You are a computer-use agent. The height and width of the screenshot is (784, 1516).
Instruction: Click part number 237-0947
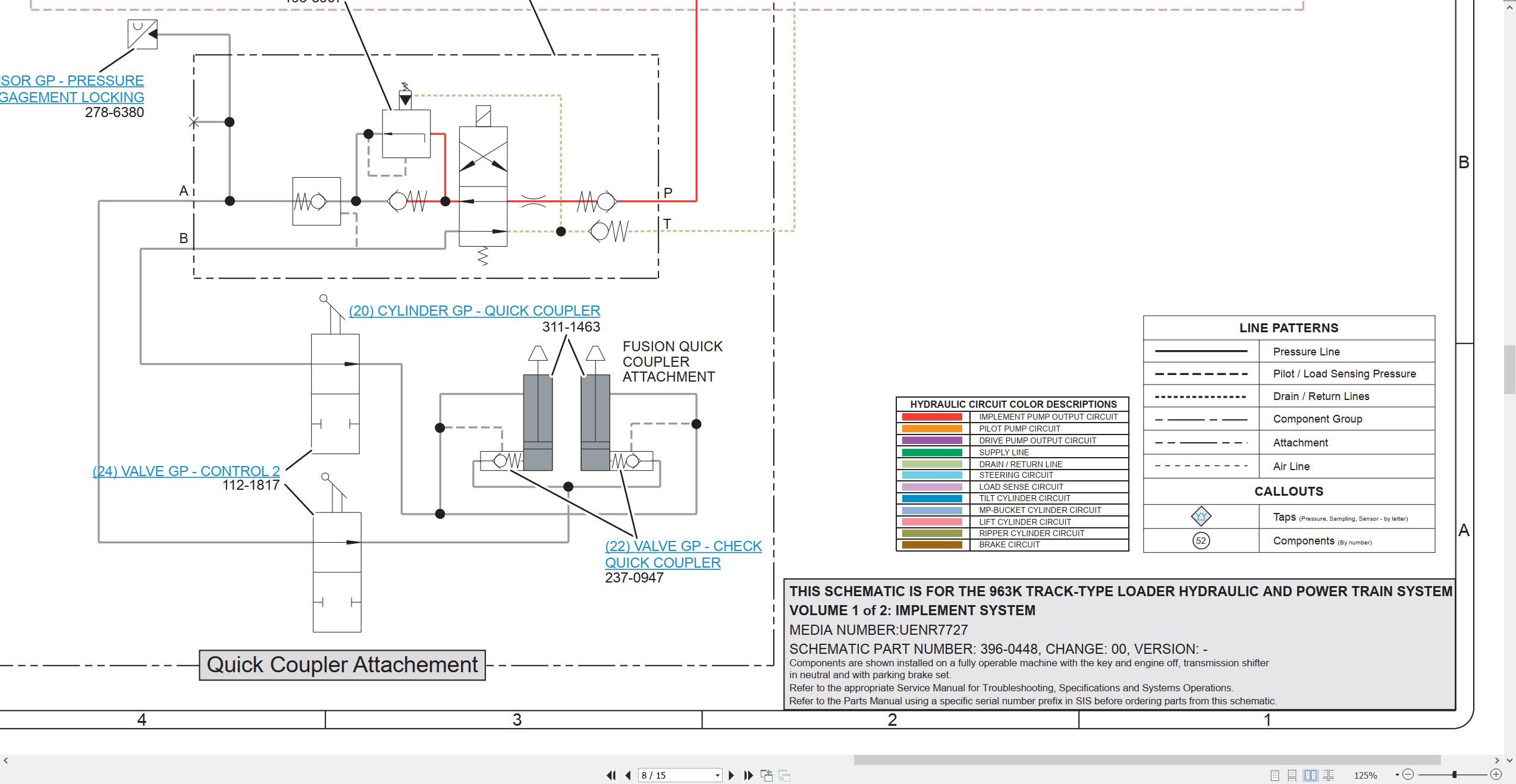pos(634,577)
